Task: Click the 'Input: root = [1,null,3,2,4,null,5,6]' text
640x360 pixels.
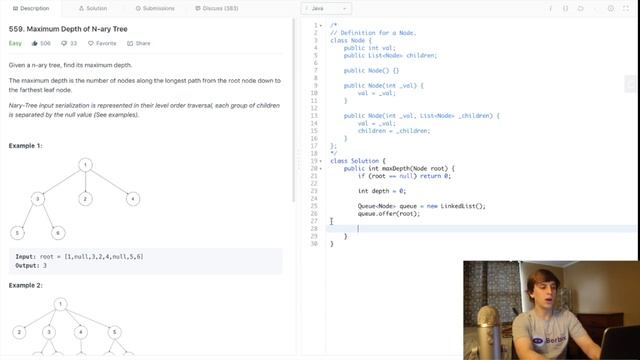Action: point(79,257)
